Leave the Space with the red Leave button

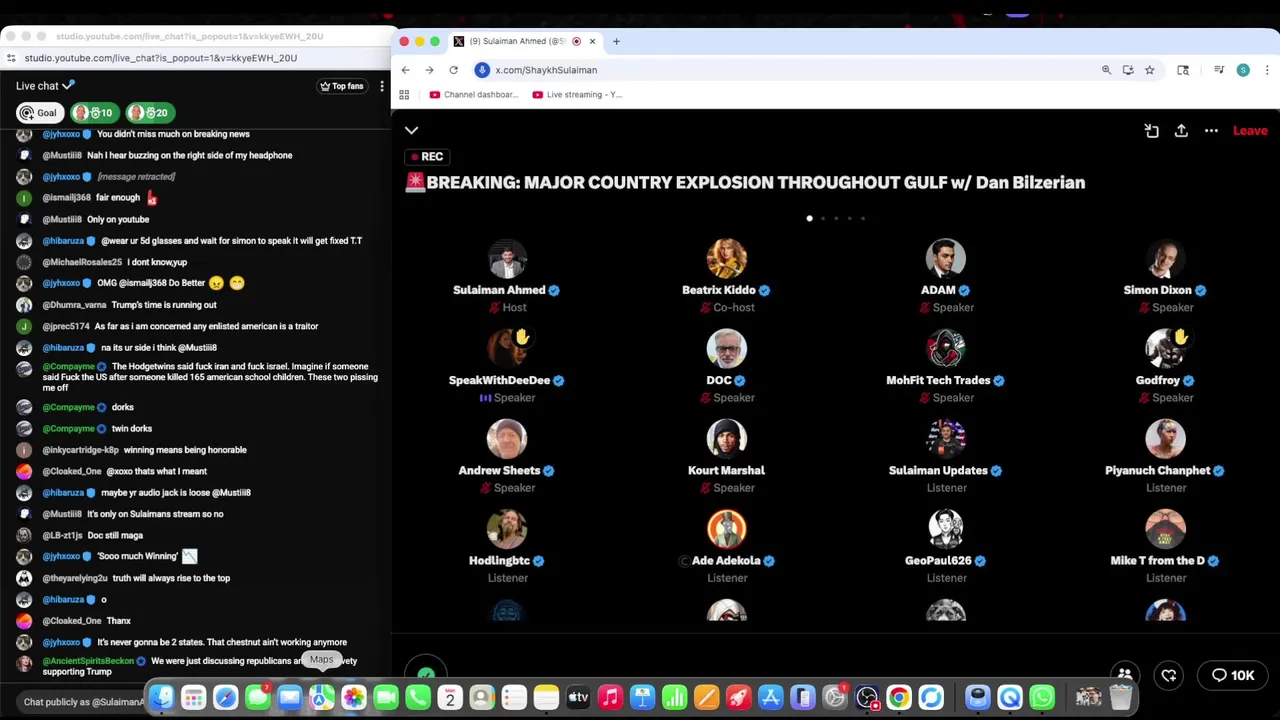[x=1250, y=131]
